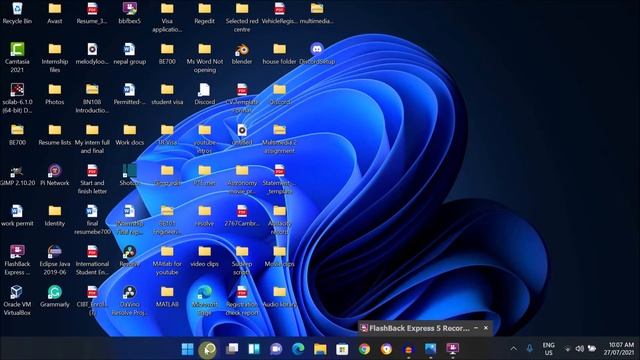Select the Visa application folder
The image size is (640, 360).
pos(167,17)
